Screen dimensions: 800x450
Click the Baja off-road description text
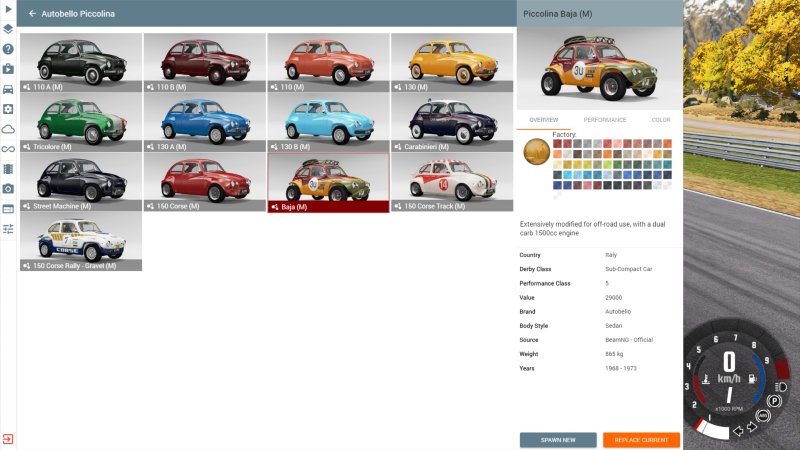coord(592,229)
